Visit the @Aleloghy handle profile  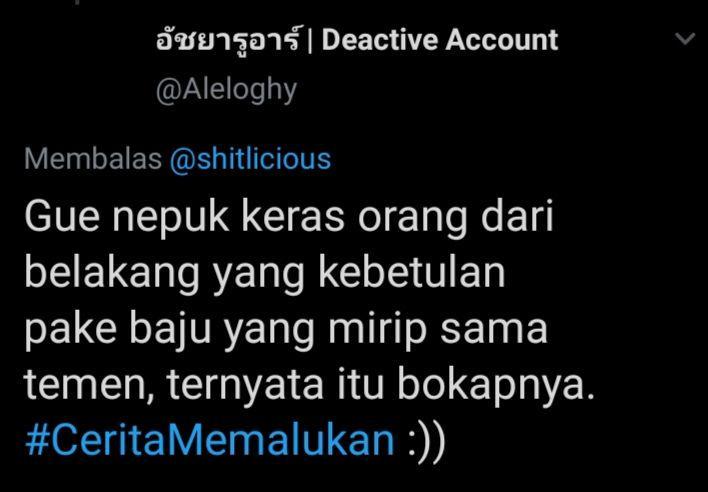coord(226,90)
